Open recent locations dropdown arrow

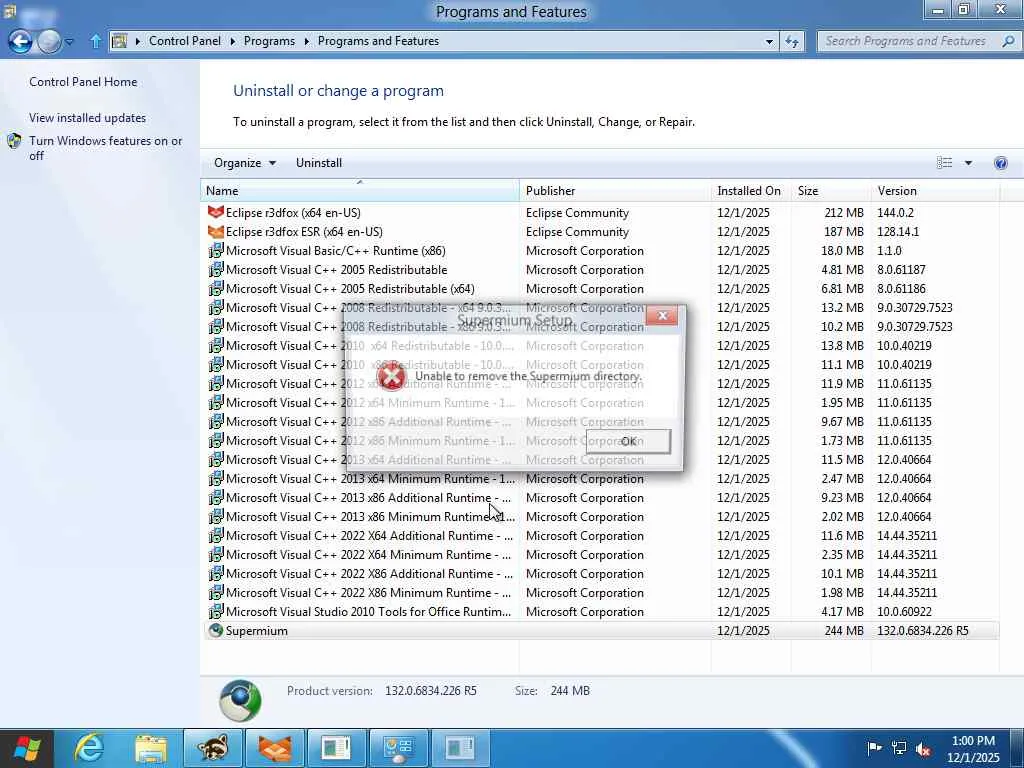point(69,42)
